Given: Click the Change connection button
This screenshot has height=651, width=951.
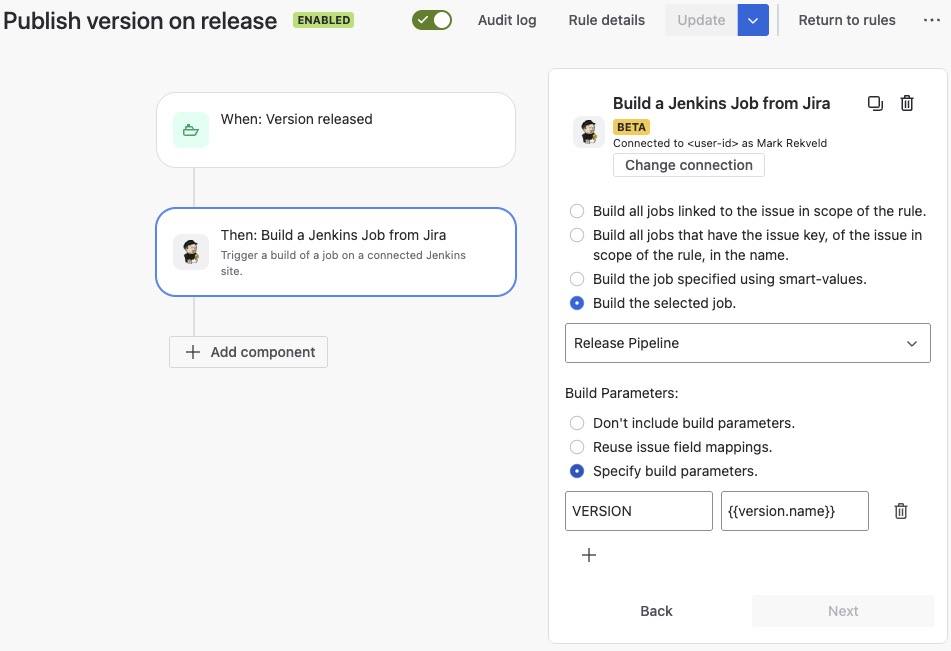Looking at the screenshot, I should pyautogui.click(x=688, y=165).
